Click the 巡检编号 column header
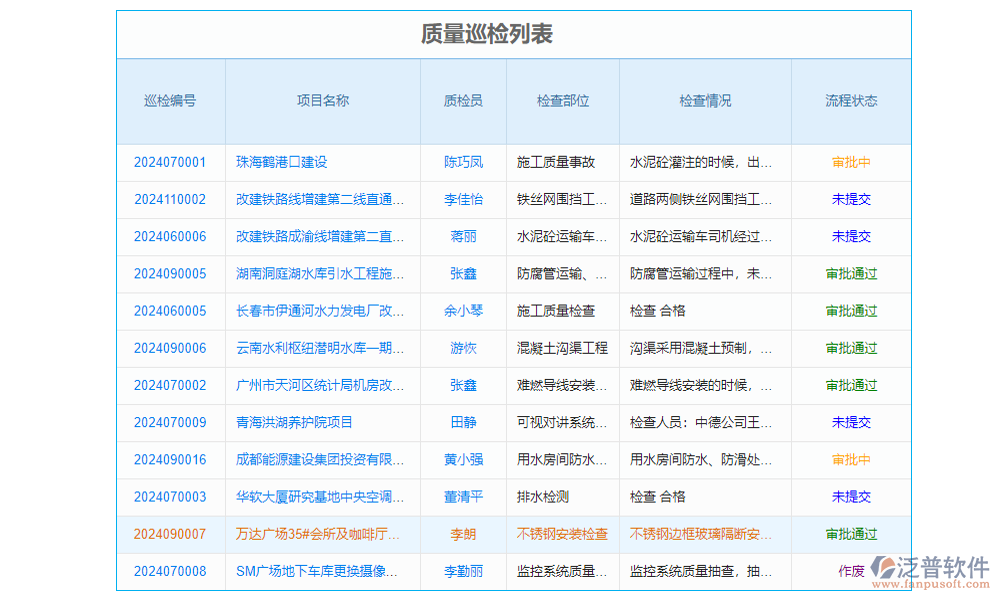Image resolution: width=1000 pixels, height=600 pixels. tap(170, 101)
